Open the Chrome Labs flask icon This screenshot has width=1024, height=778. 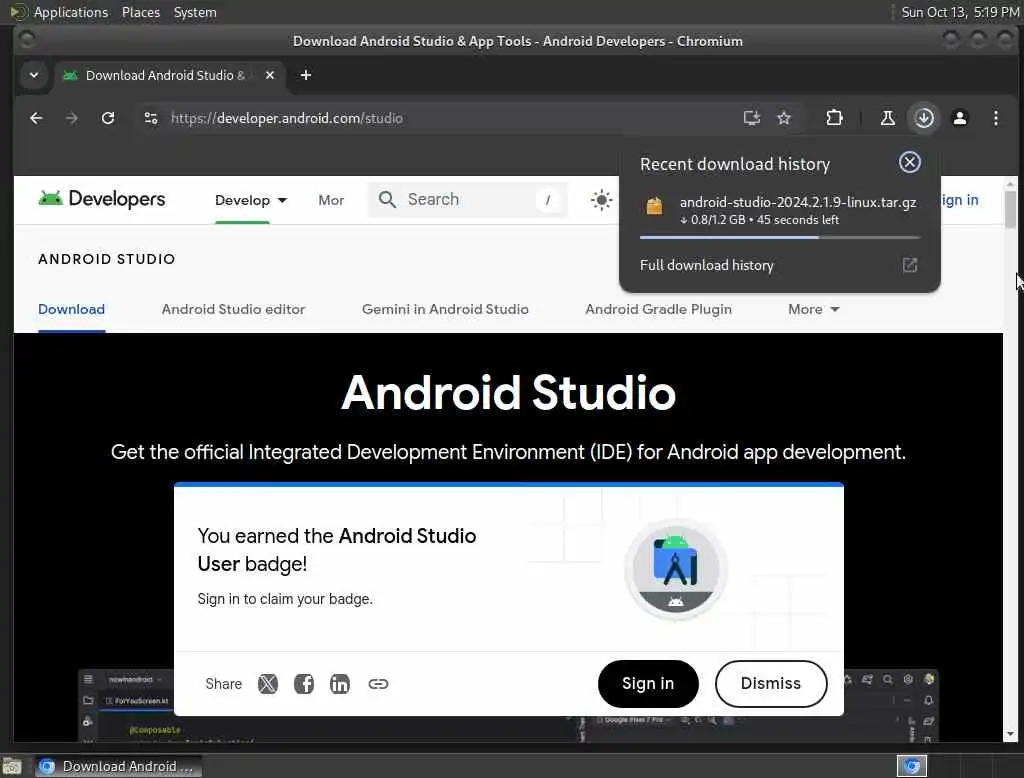point(888,118)
